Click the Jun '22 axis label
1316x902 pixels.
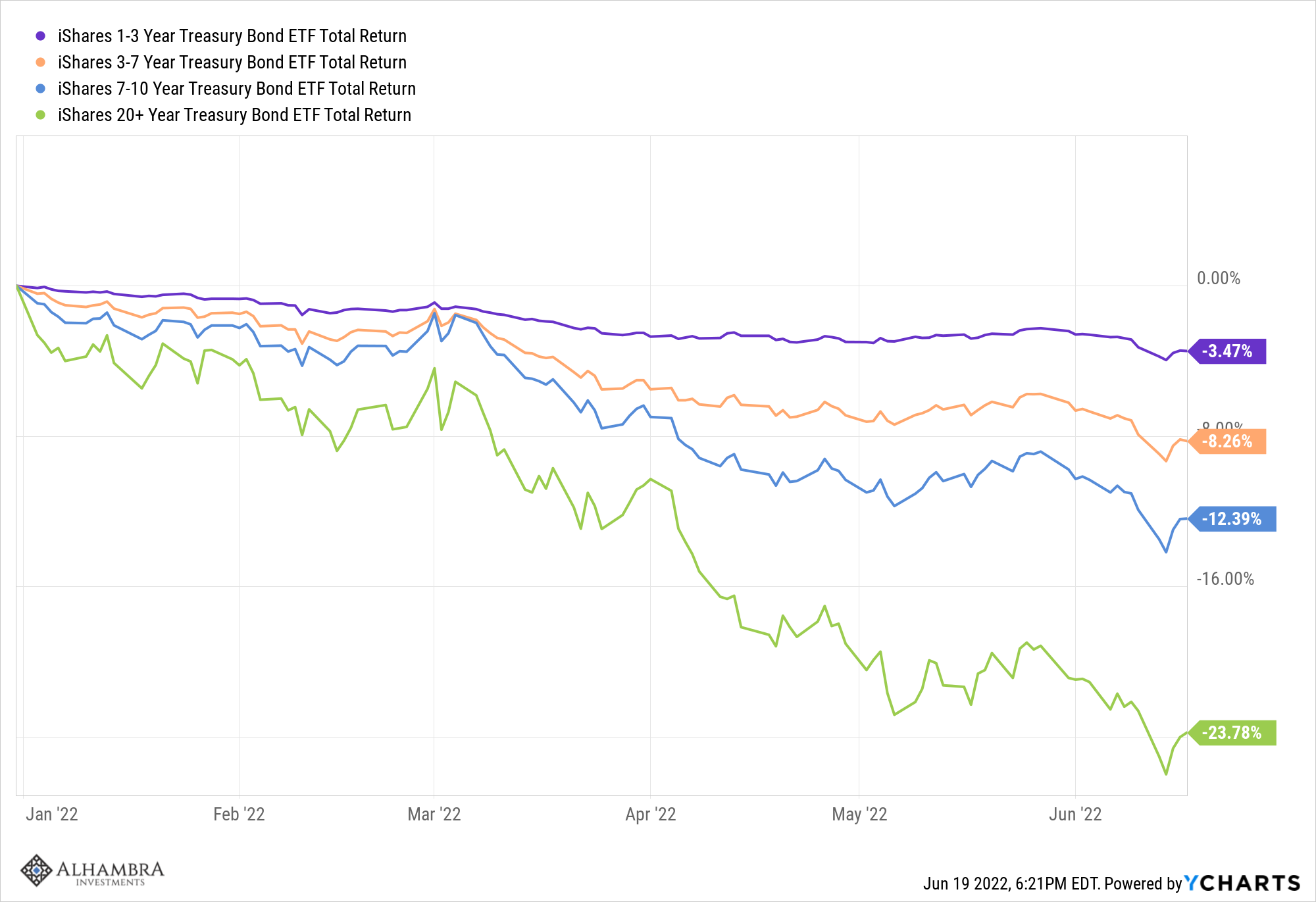(x=1075, y=814)
